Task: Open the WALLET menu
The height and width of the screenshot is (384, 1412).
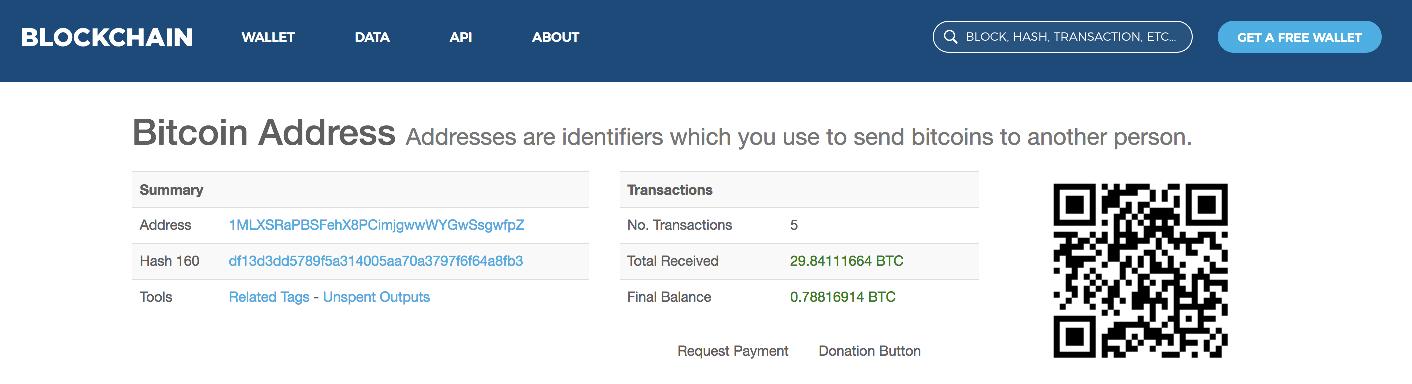Action: (x=268, y=37)
